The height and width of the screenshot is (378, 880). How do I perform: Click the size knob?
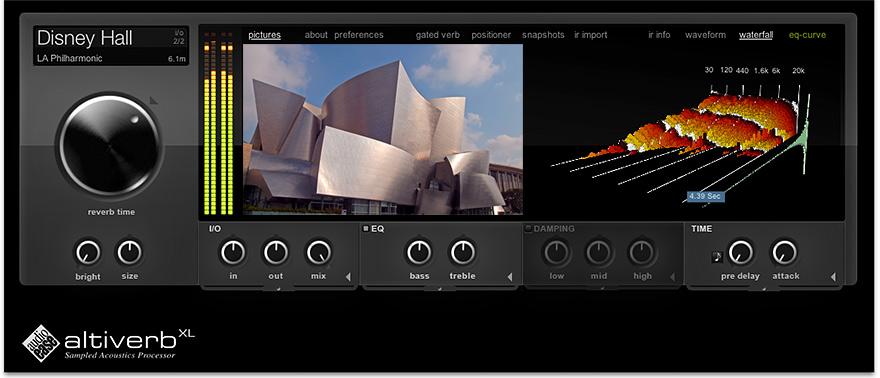coord(130,253)
